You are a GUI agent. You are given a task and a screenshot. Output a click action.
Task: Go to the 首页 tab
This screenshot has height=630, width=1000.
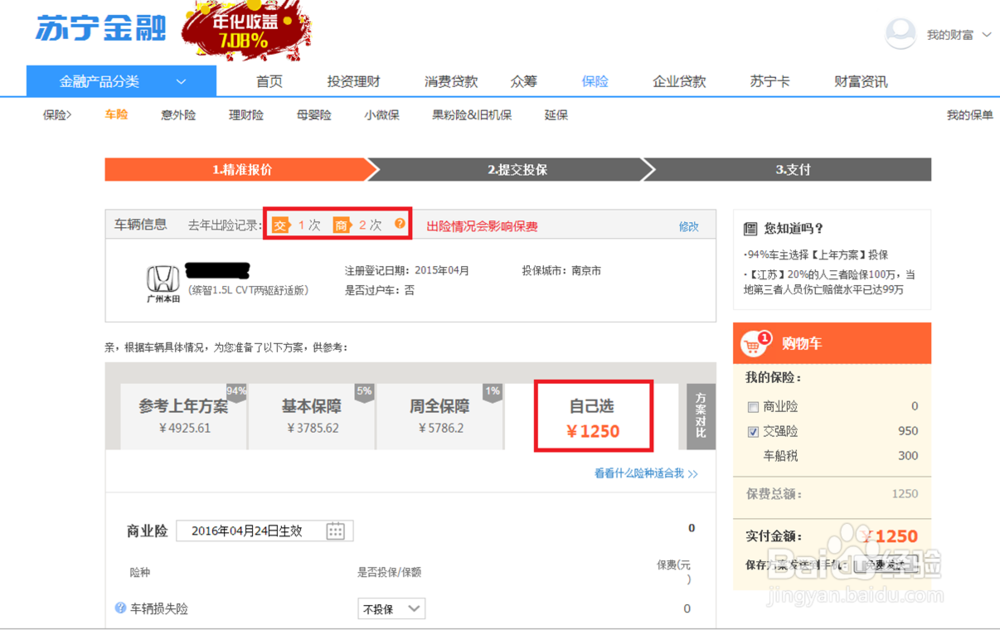(269, 82)
